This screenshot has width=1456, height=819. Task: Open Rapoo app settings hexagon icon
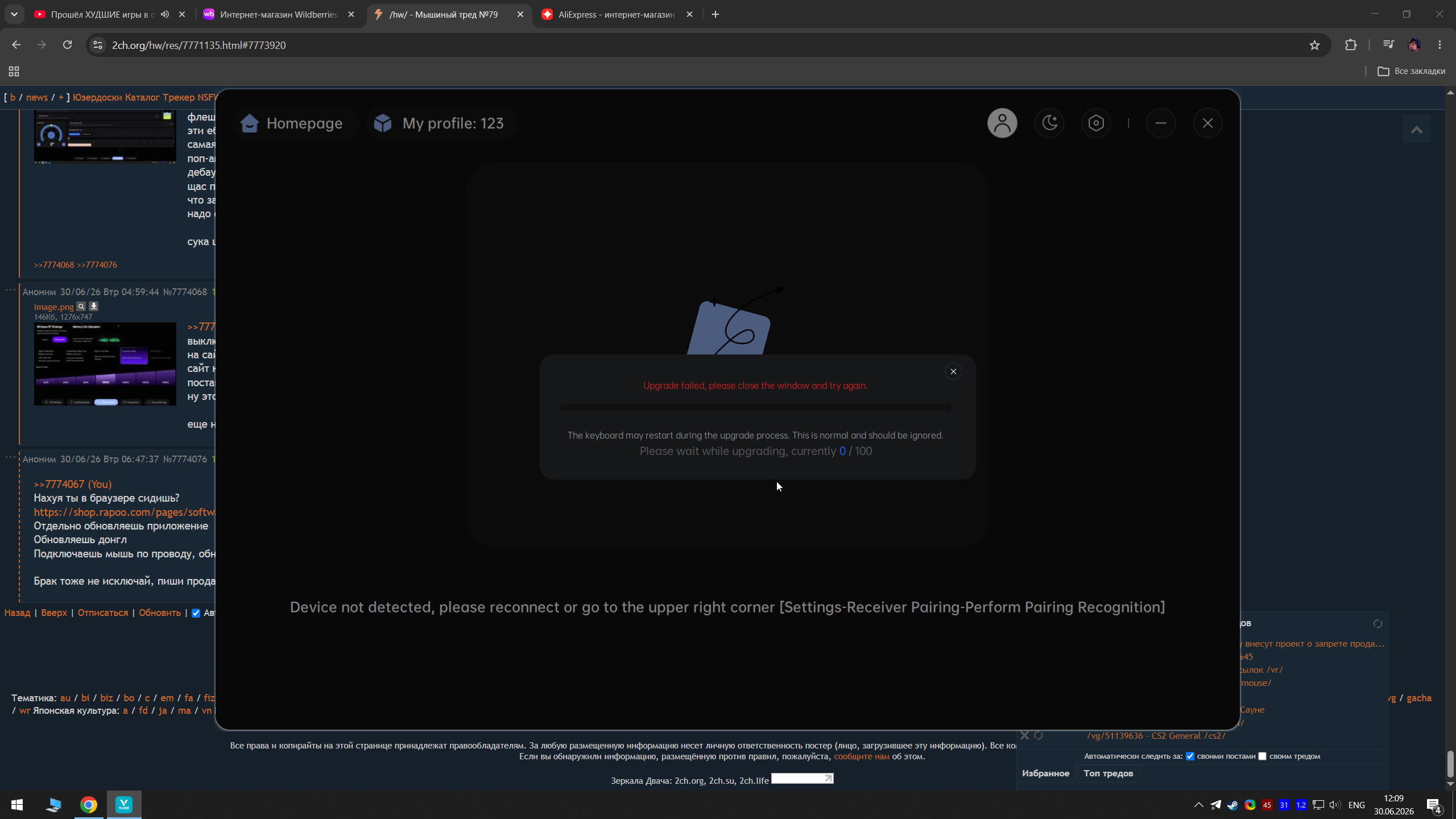click(x=1096, y=123)
